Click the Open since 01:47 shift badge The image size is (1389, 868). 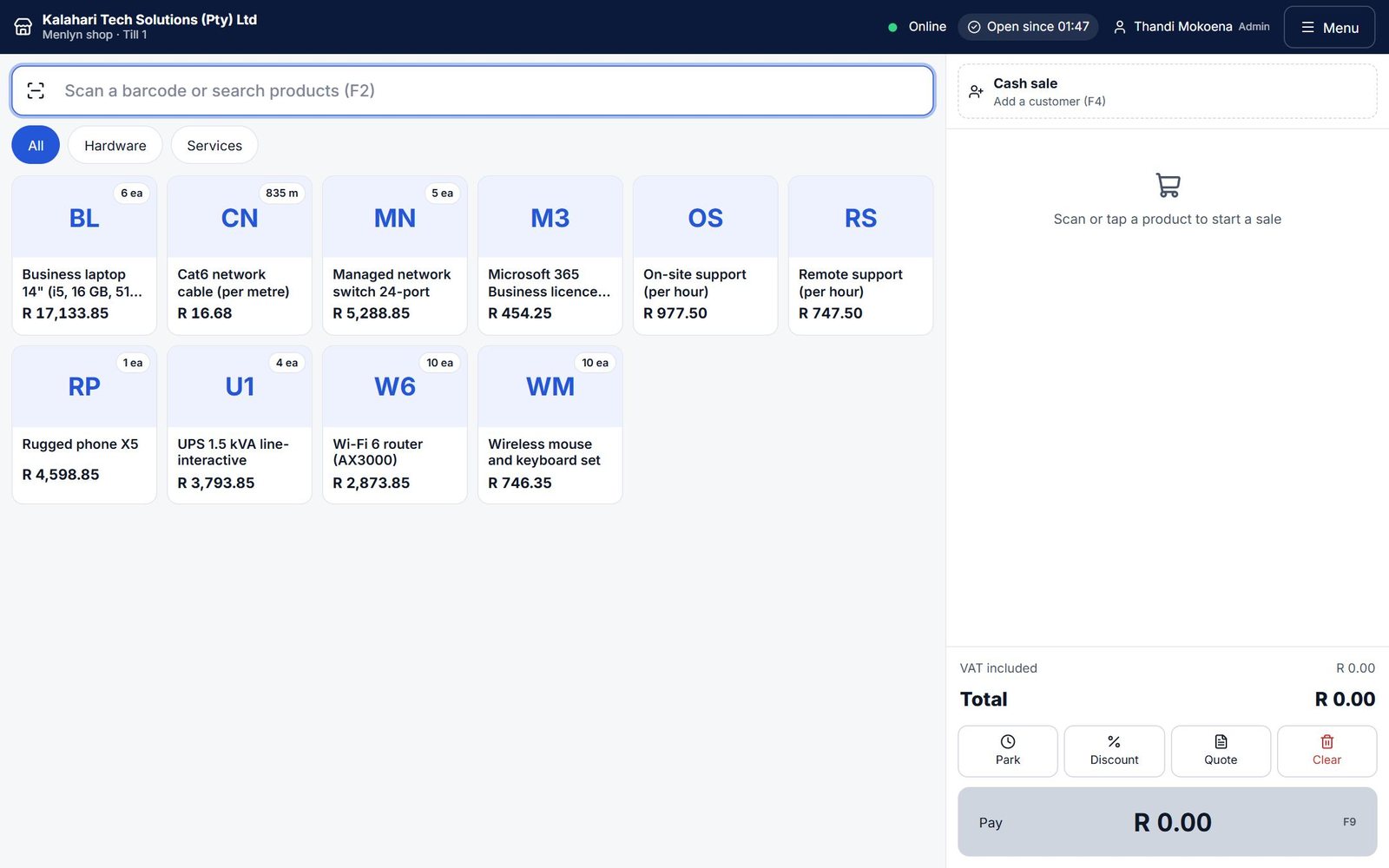click(x=1028, y=27)
